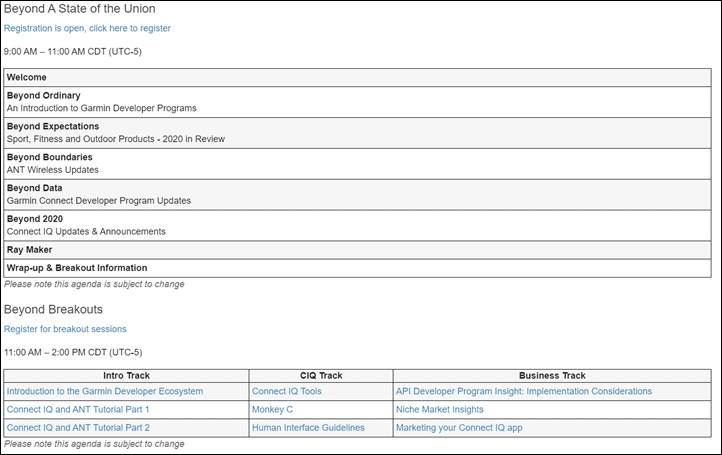Click the 'Beyond Boundaries' agenda title
The width and height of the screenshot is (722, 455).
coord(49,157)
